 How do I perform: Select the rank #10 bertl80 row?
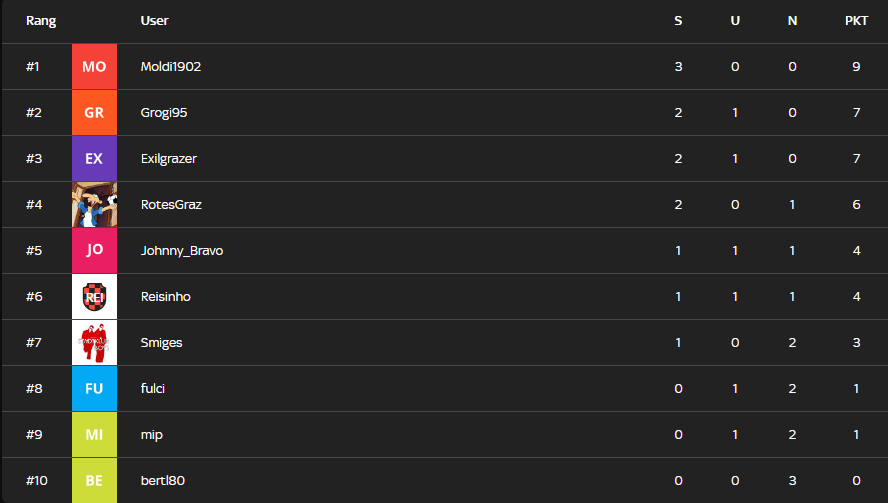[445, 480]
